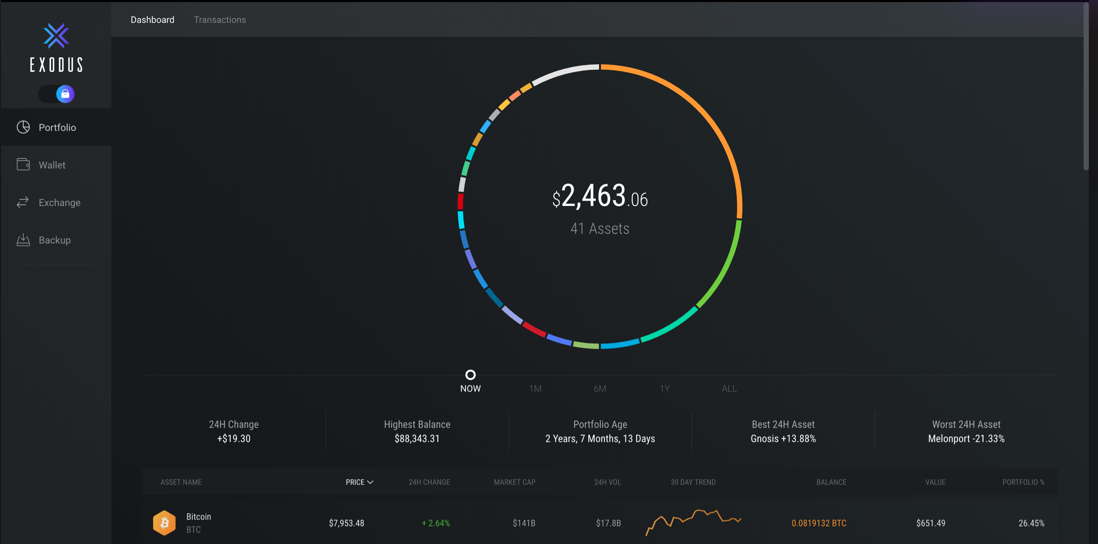This screenshot has width=1098, height=544.
Task: Select the 1Y time range
Action: pos(665,389)
